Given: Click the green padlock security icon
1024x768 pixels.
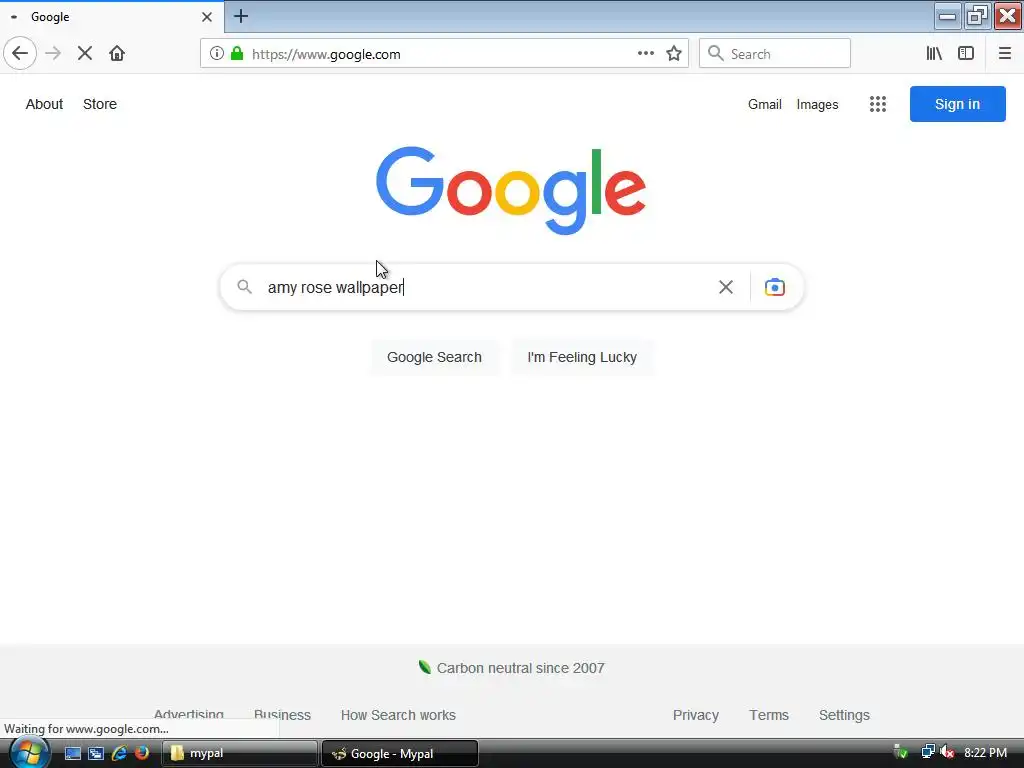Looking at the screenshot, I should click(x=237, y=54).
